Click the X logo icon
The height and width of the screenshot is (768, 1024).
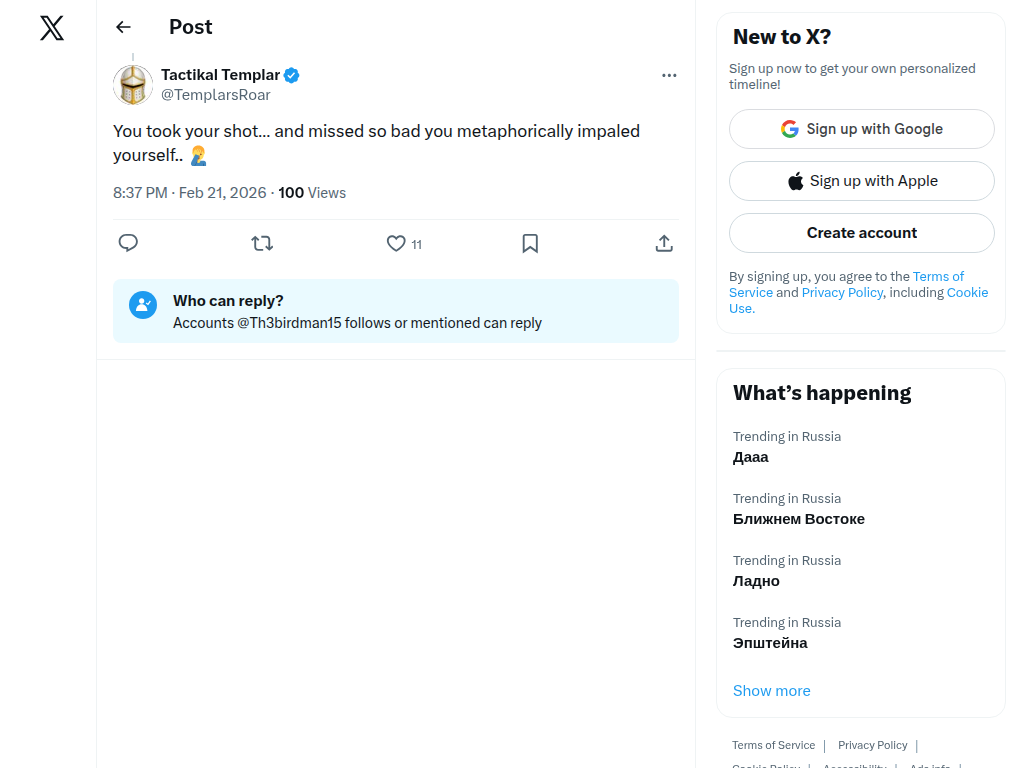pyautogui.click(x=52, y=28)
